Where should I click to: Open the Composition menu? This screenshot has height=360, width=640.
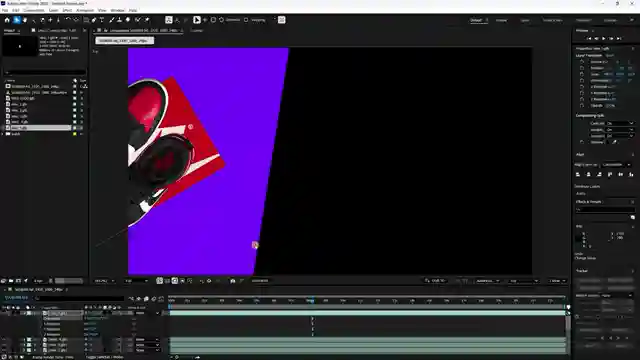[34, 10]
